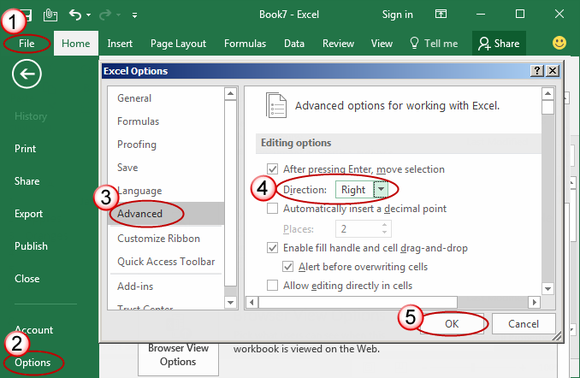Click horizontal scroll right arrow
Image resolution: width=580 pixels, height=378 pixels.
point(534,302)
